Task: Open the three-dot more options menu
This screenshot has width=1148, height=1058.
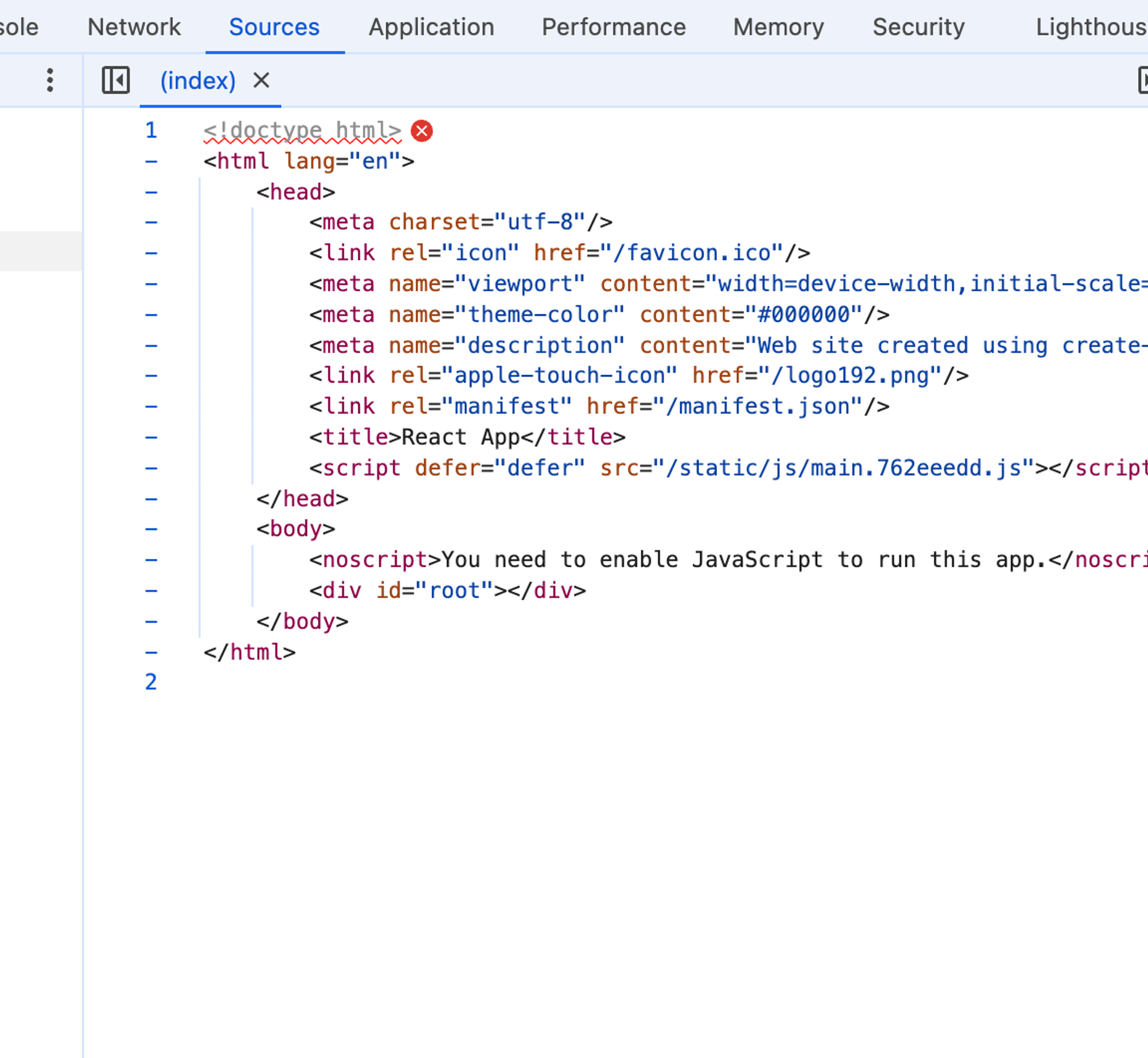Action: pos(51,80)
